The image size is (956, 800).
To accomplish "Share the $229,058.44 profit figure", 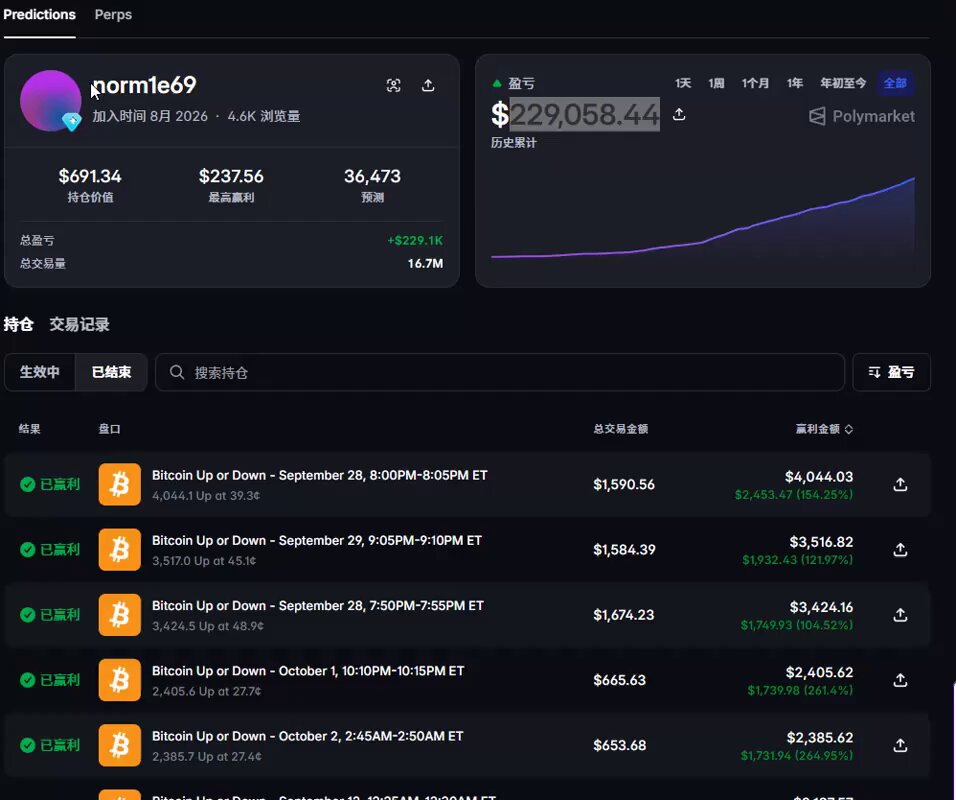I will pyautogui.click(x=679, y=114).
